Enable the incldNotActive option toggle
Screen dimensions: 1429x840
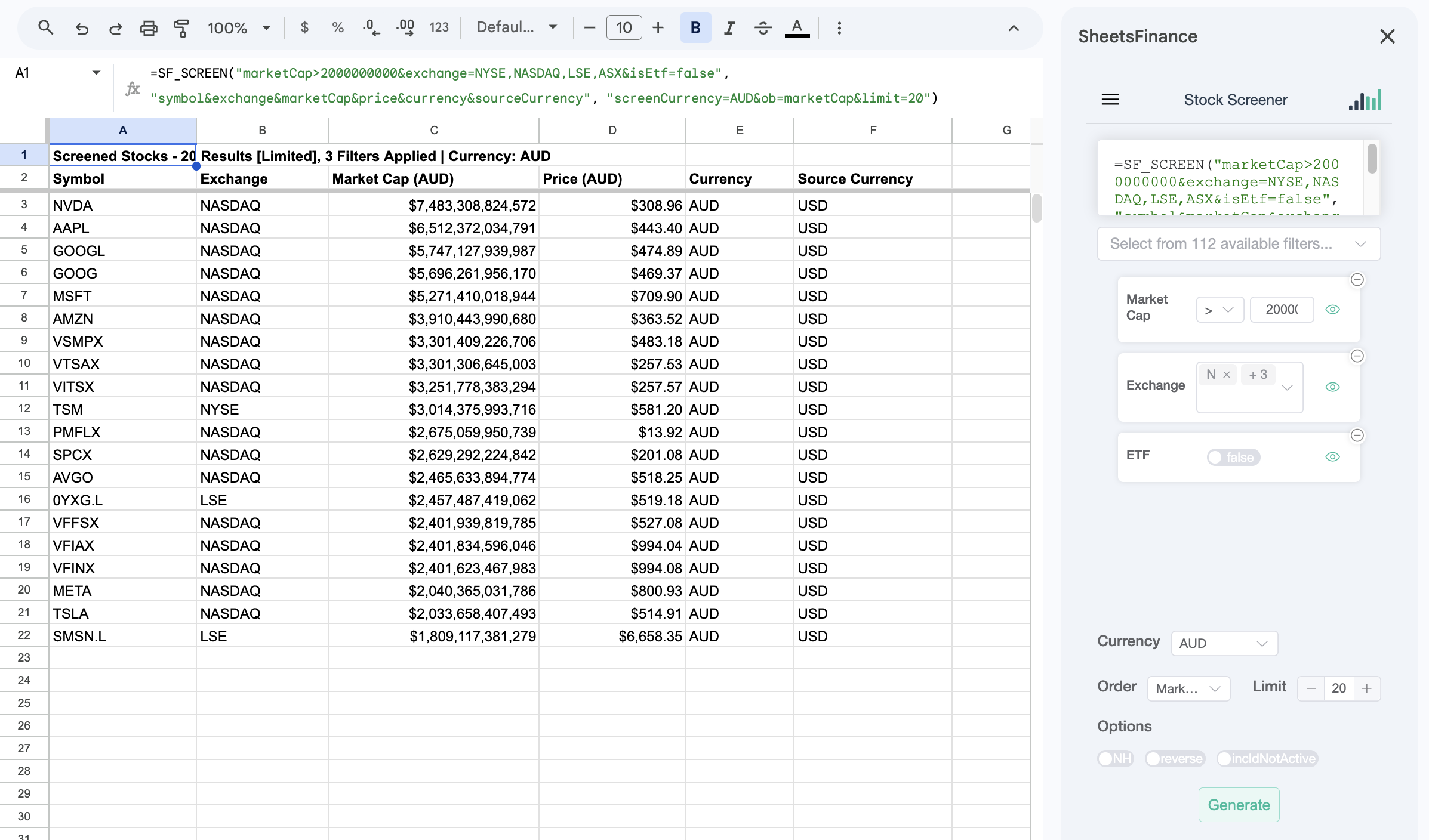pyautogui.click(x=1267, y=758)
